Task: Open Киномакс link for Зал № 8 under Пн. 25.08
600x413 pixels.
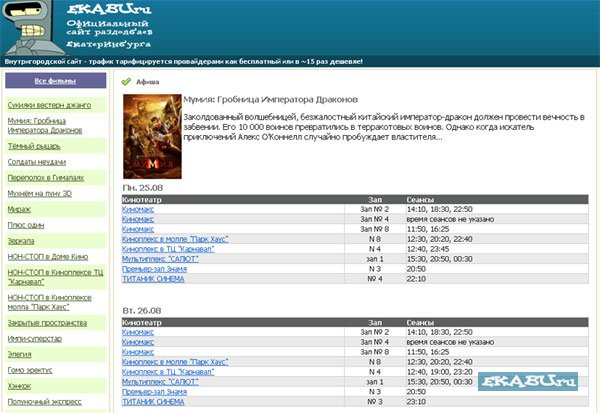Action: 138,229
